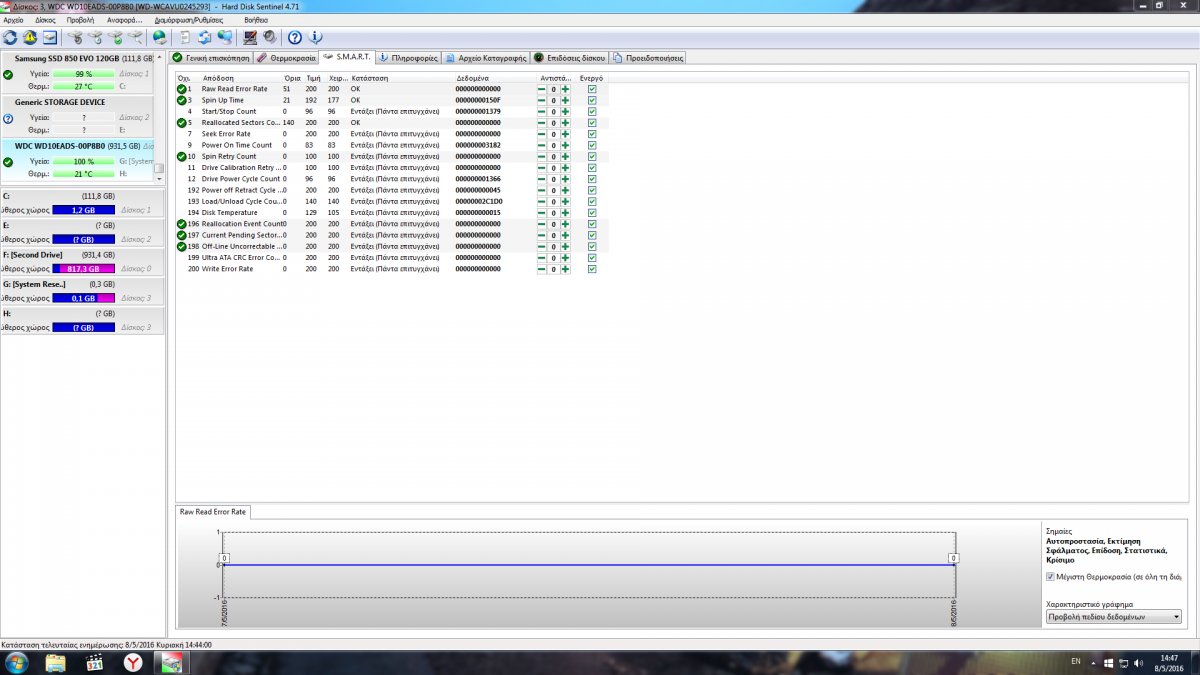Toggle the enabled checkbox for Write Error Rate
The height and width of the screenshot is (675, 1200).
592,269
